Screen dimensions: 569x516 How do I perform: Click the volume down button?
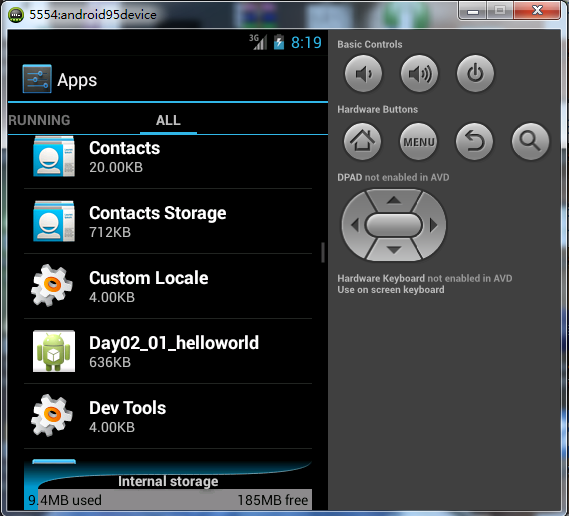point(363,73)
